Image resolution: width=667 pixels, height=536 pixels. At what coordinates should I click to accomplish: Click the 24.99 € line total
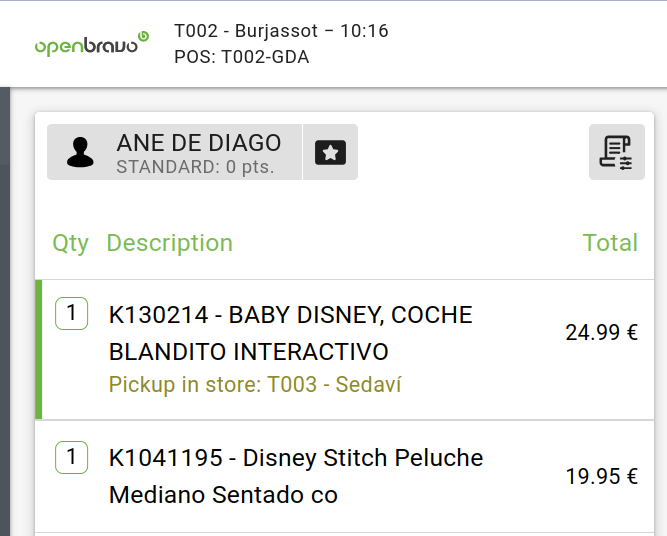point(601,333)
